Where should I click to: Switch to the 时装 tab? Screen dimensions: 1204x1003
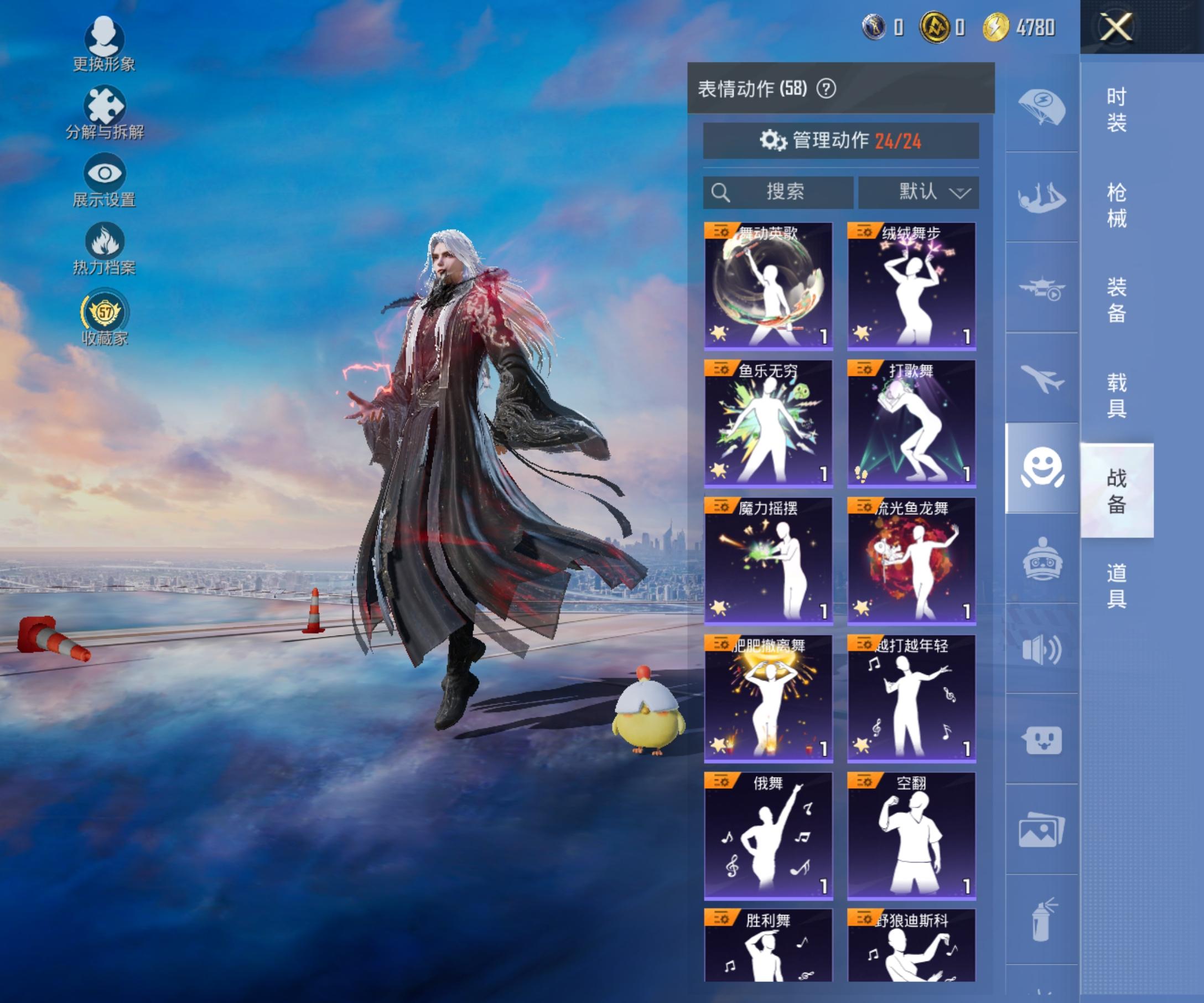click(x=1116, y=110)
